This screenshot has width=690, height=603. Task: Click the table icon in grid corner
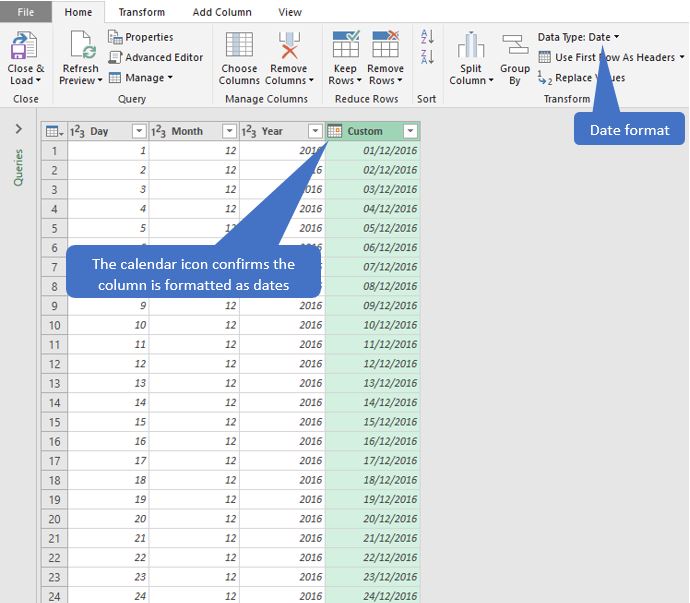pos(54,131)
